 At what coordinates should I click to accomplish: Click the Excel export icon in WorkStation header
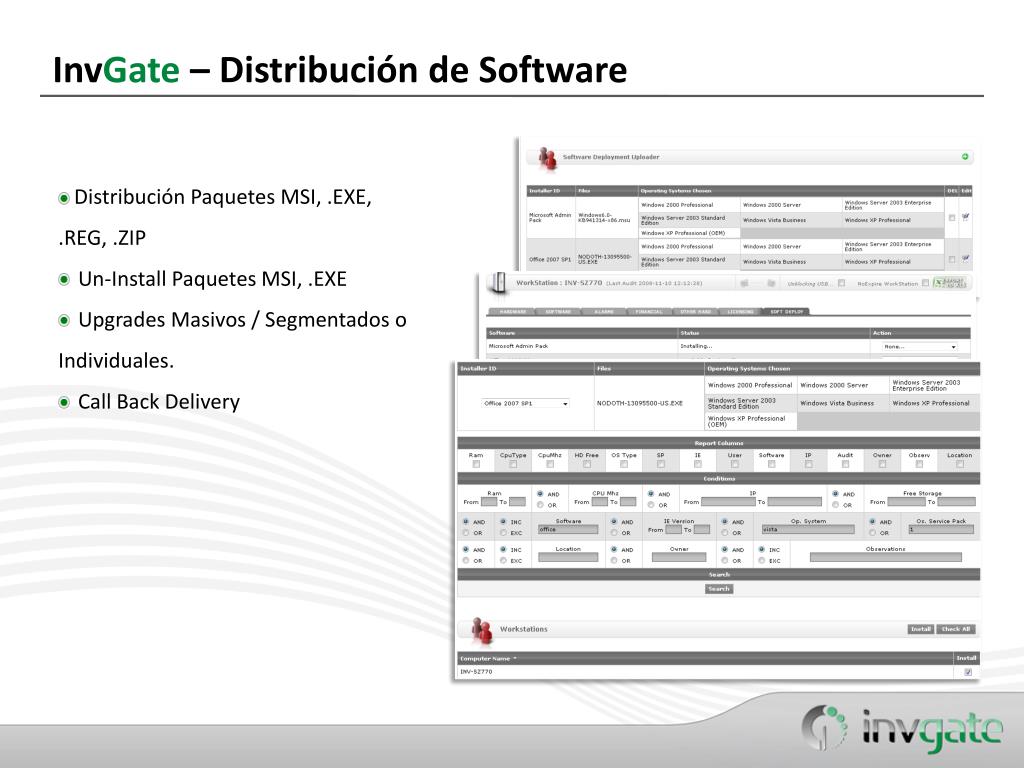(x=950, y=283)
